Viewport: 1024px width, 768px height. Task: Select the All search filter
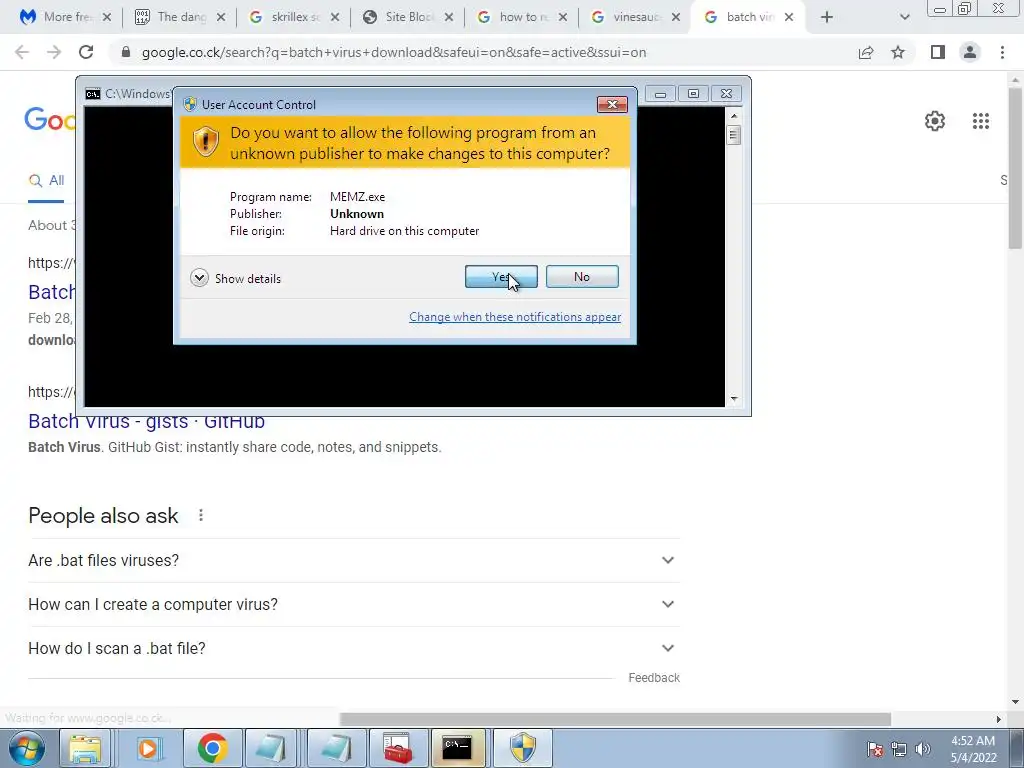click(46, 181)
